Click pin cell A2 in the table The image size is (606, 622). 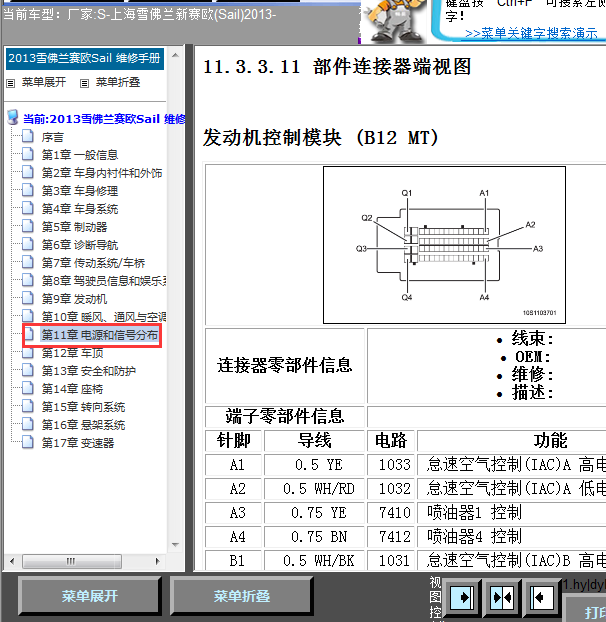point(233,489)
